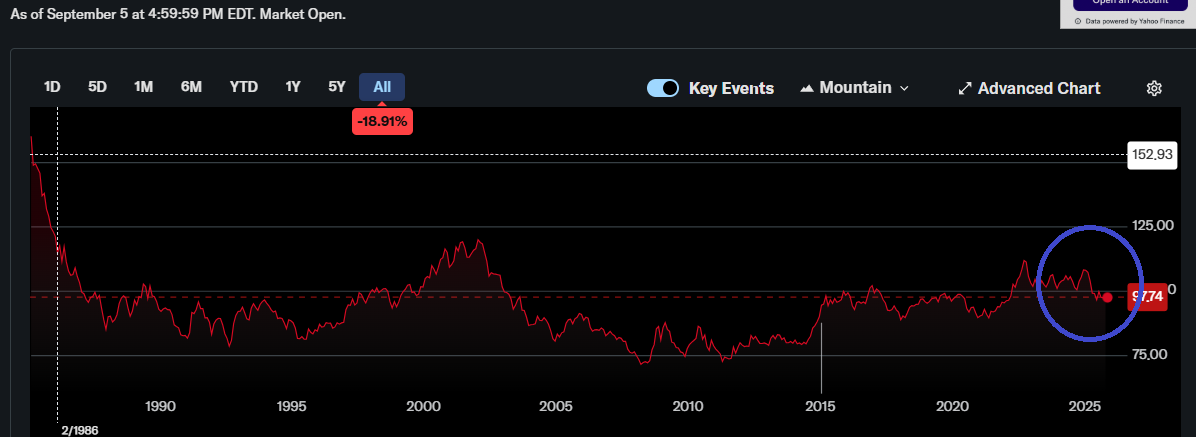Select the 5Y time range
This screenshot has width=1196, height=437.
[336, 87]
